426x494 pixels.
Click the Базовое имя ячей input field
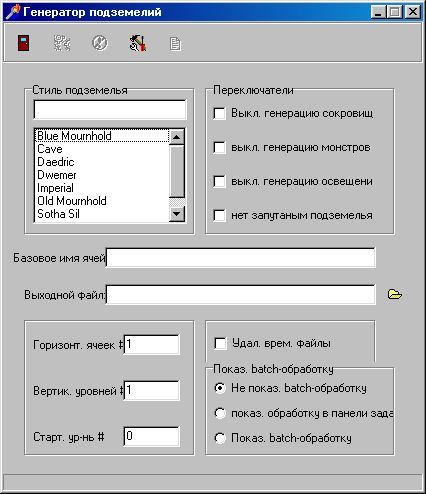coord(241,258)
